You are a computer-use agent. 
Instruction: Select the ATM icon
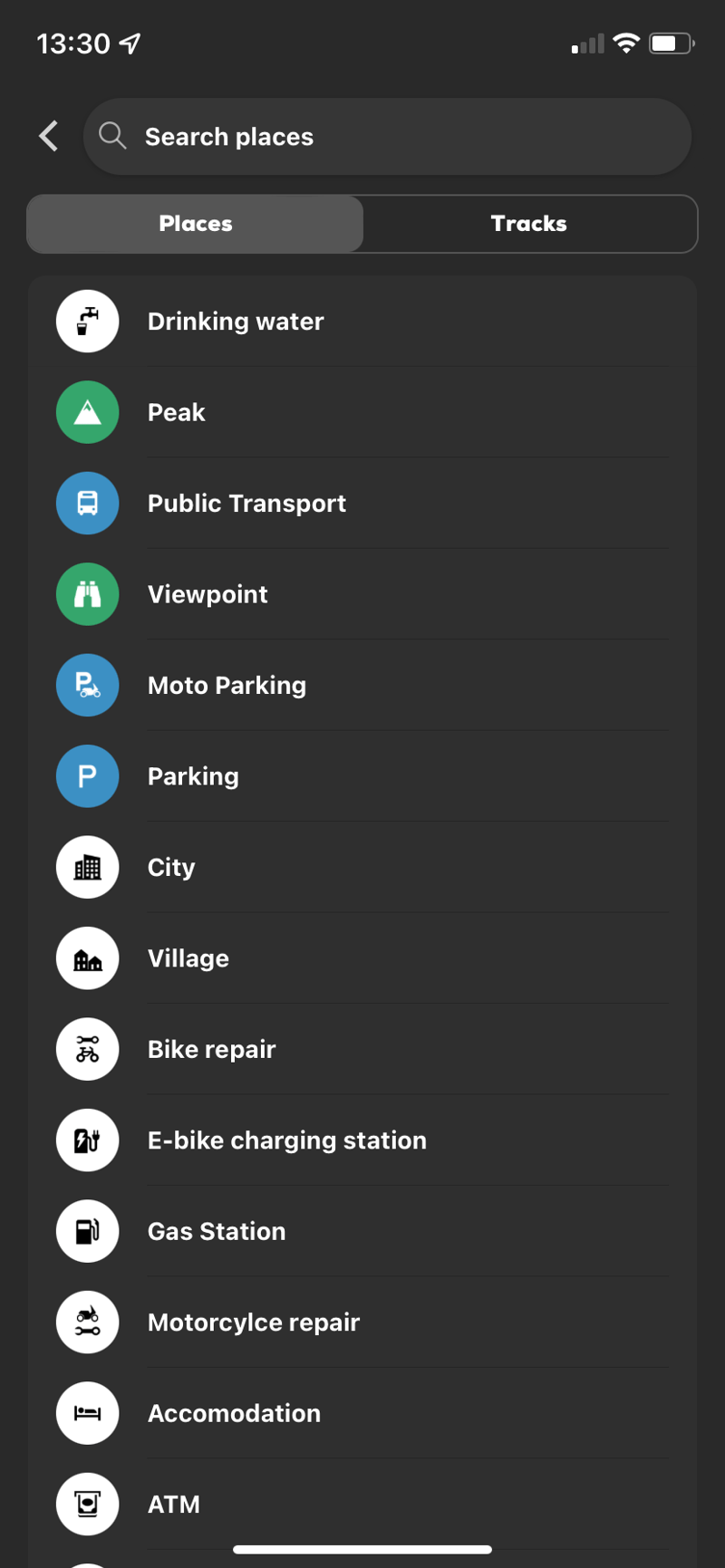click(87, 1504)
